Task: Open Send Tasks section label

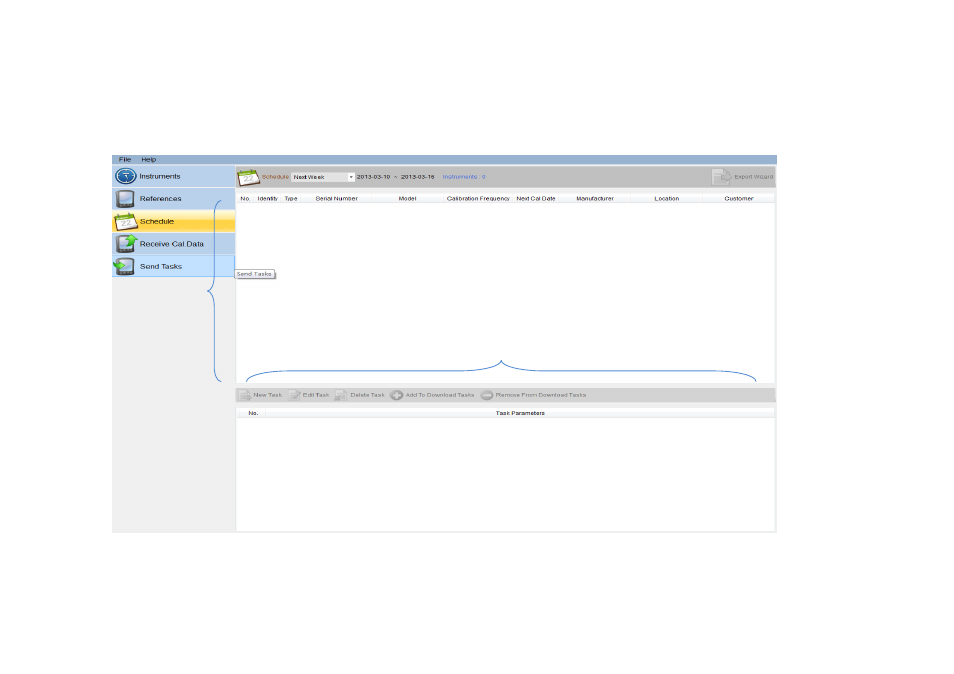Action: [161, 266]
